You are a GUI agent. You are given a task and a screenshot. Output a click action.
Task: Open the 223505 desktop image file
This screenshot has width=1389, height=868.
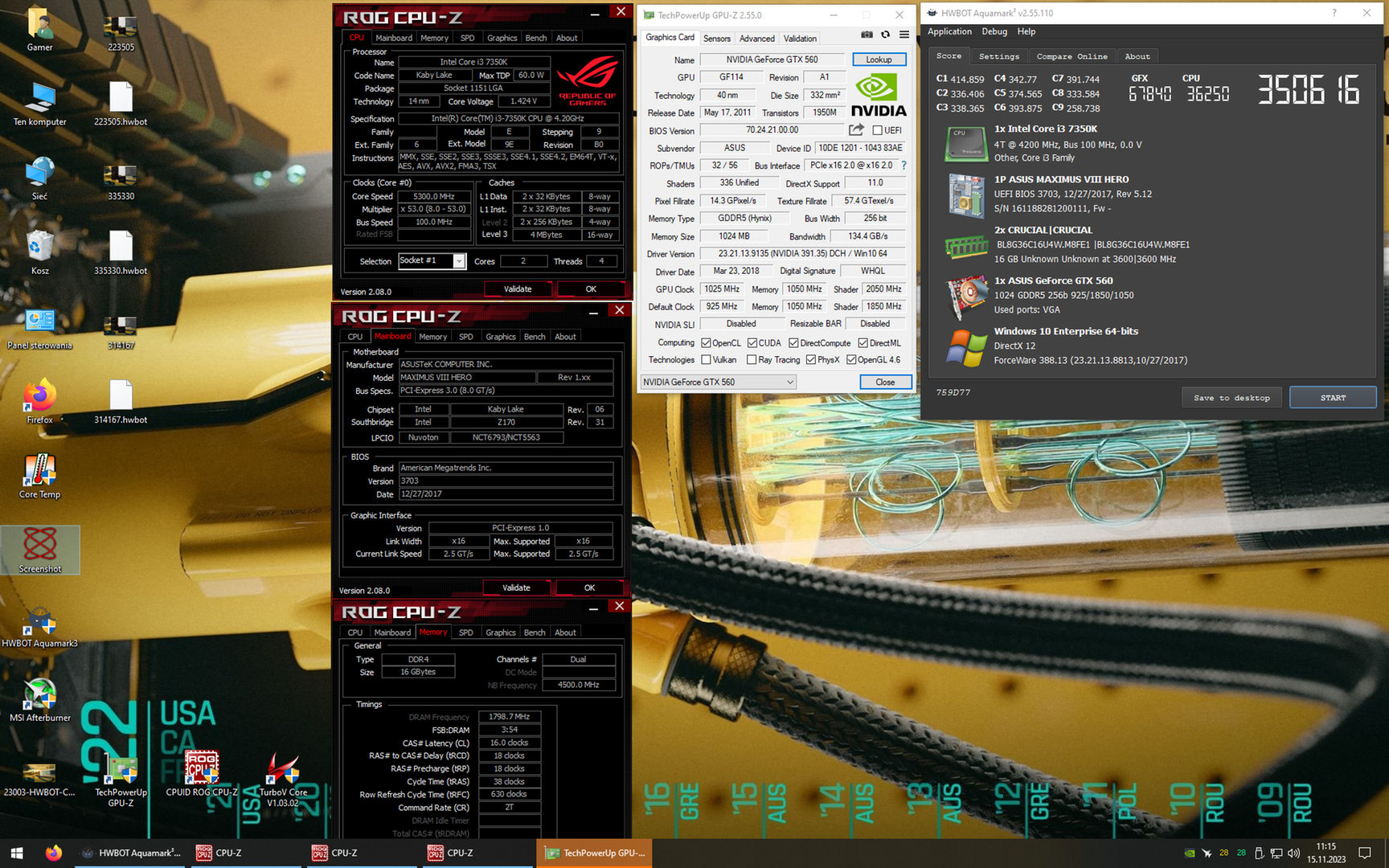coord(121,32)
